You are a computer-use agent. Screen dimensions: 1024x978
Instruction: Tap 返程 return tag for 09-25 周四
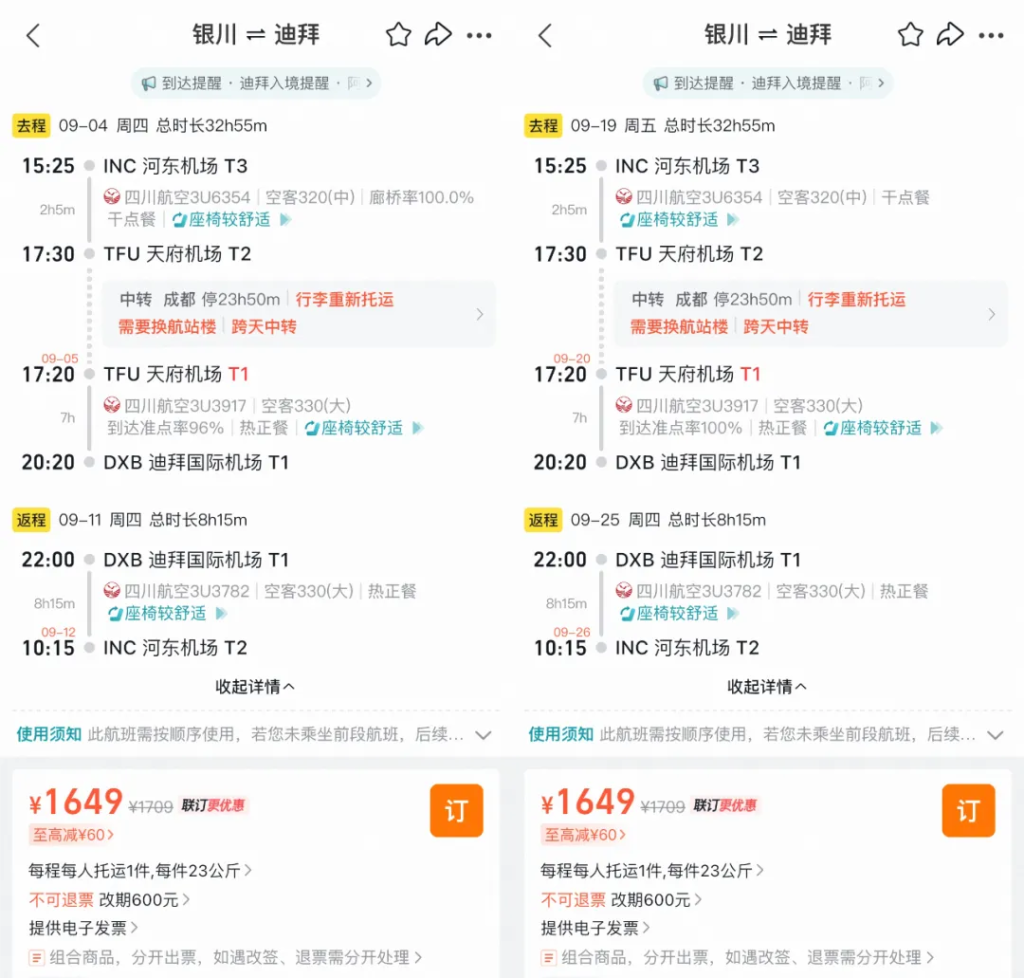(x=543, y=520)
